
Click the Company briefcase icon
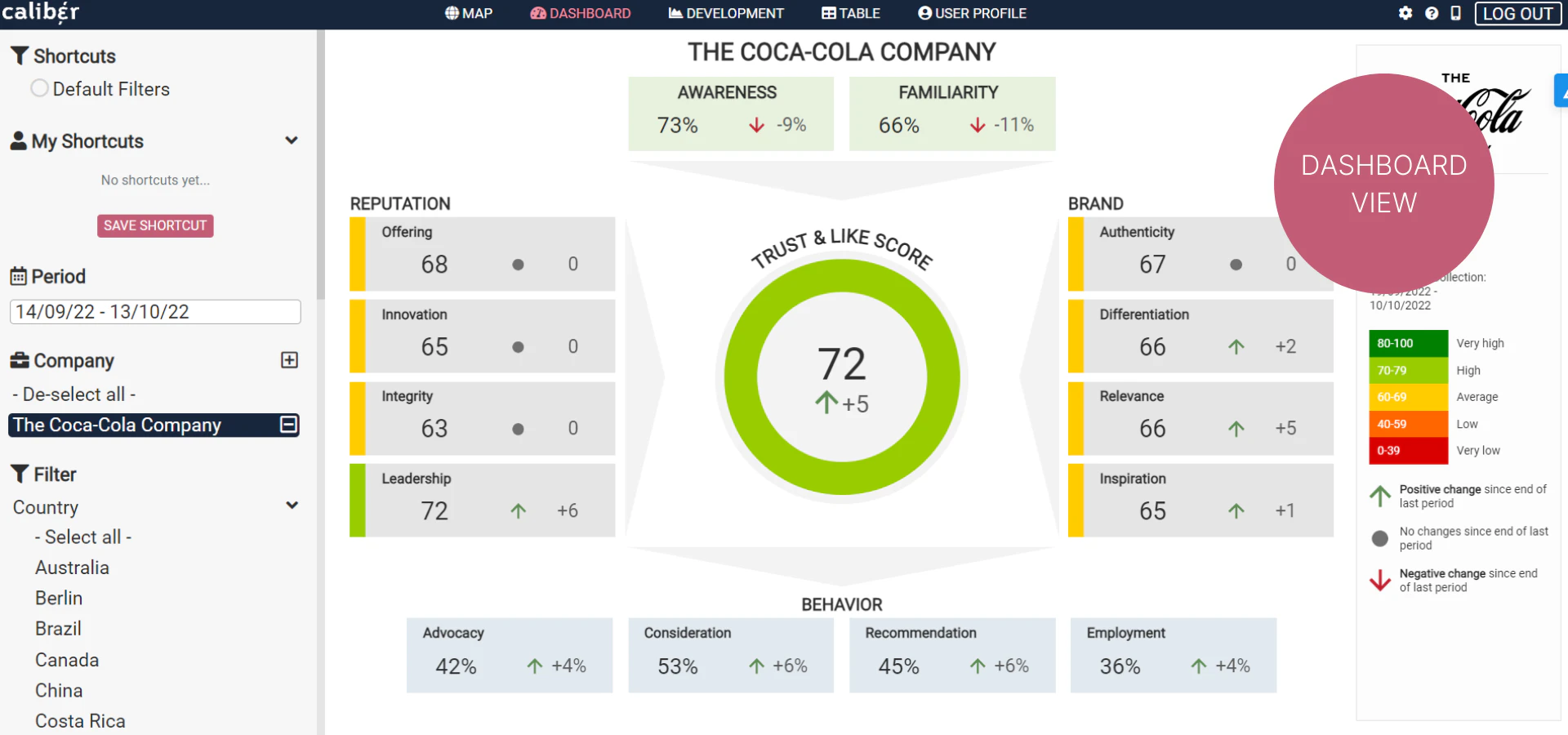point(19,360)
